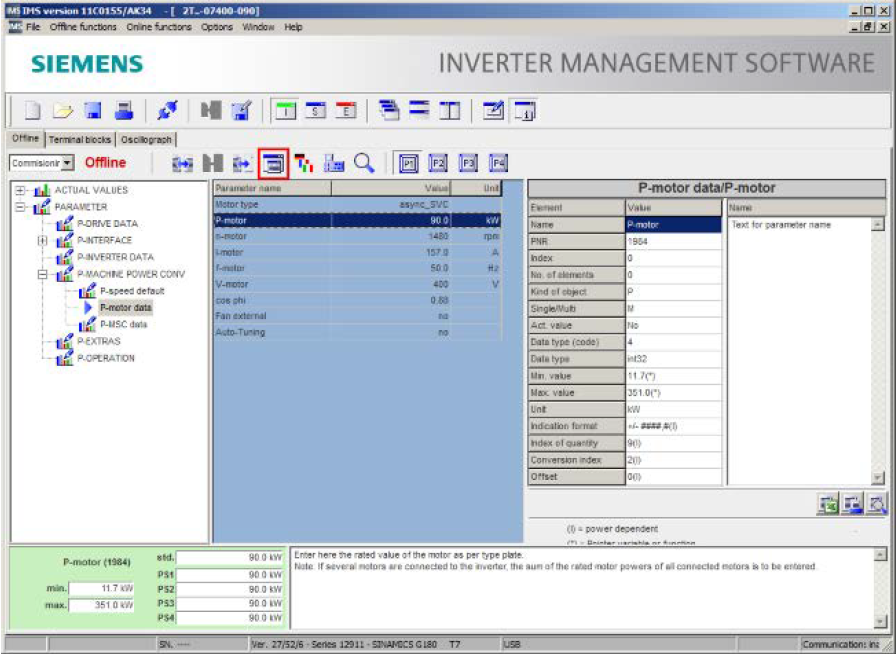Screen dimensions: 896x654
Task: Open the Window menu
Action: pyautogui.click(x=258, y=27)
